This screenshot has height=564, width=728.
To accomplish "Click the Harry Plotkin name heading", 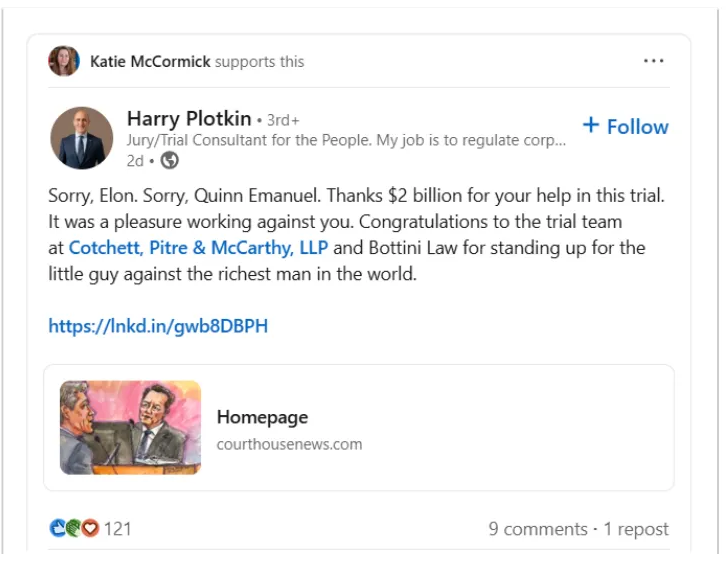I will coord(187,119).
